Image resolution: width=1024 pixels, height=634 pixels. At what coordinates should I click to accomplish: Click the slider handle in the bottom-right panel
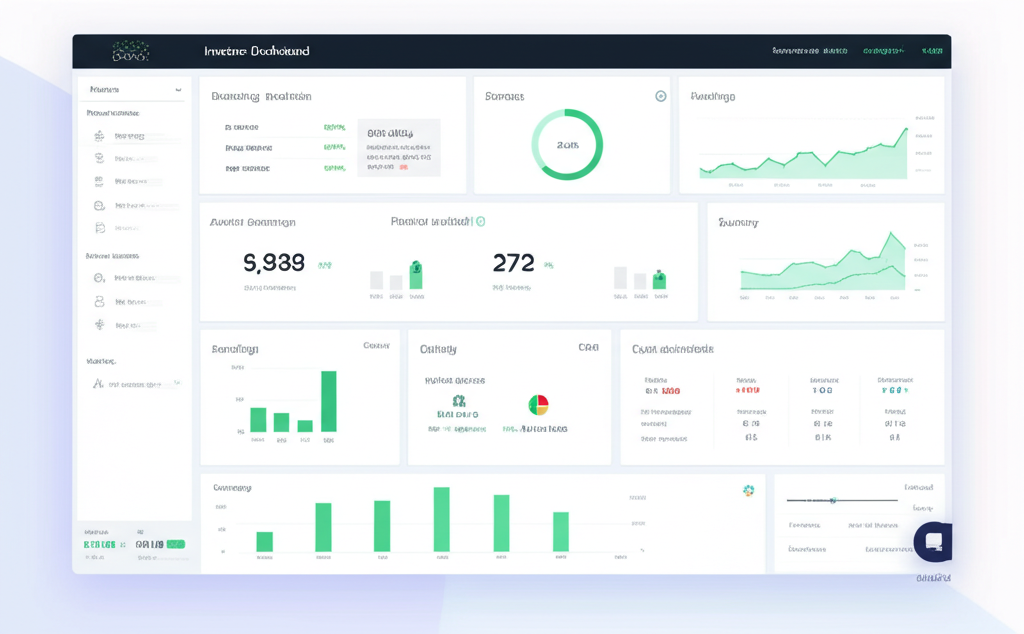(833, 500)
